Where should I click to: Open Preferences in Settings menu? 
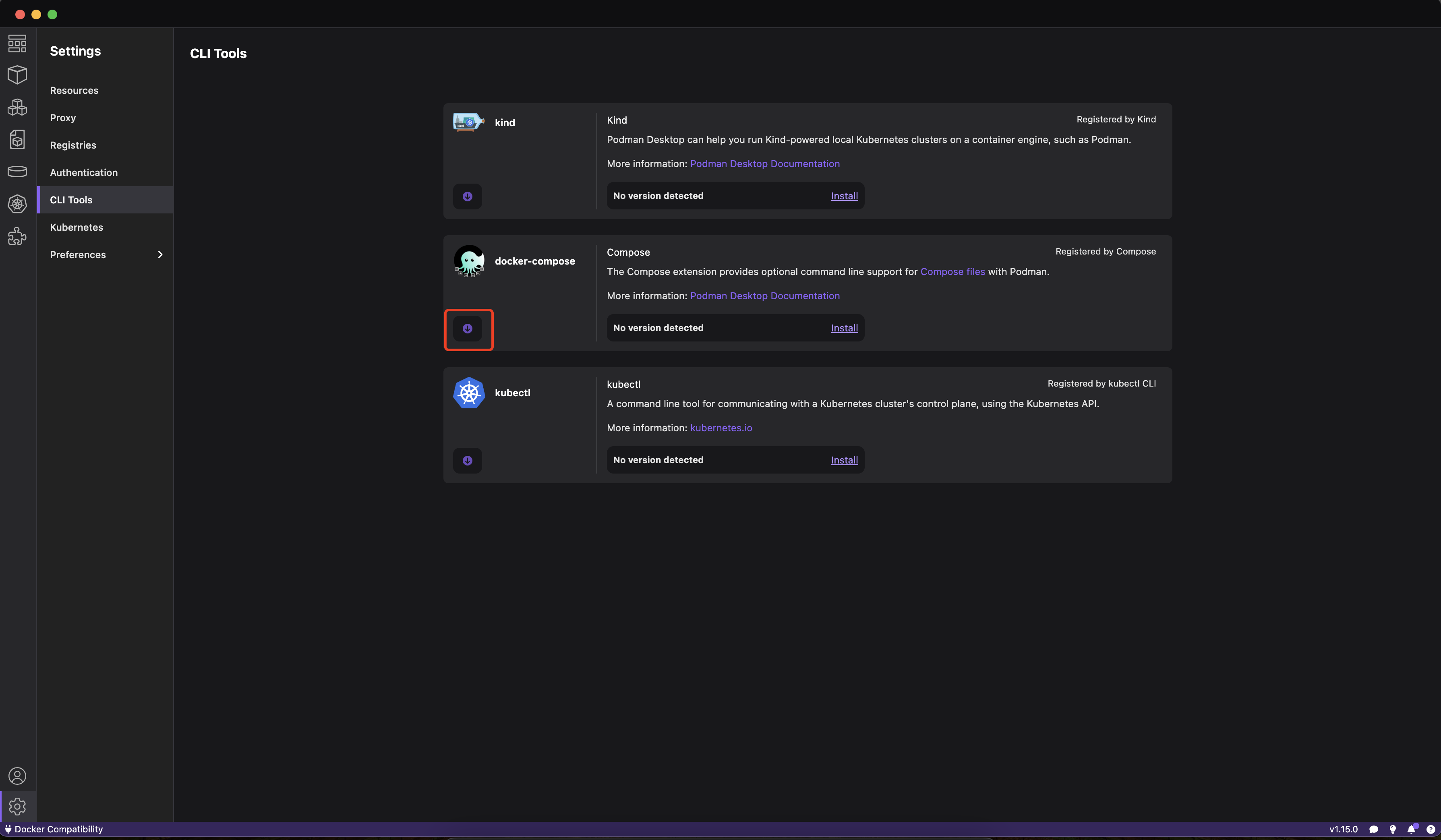click(x=105, y=254)
